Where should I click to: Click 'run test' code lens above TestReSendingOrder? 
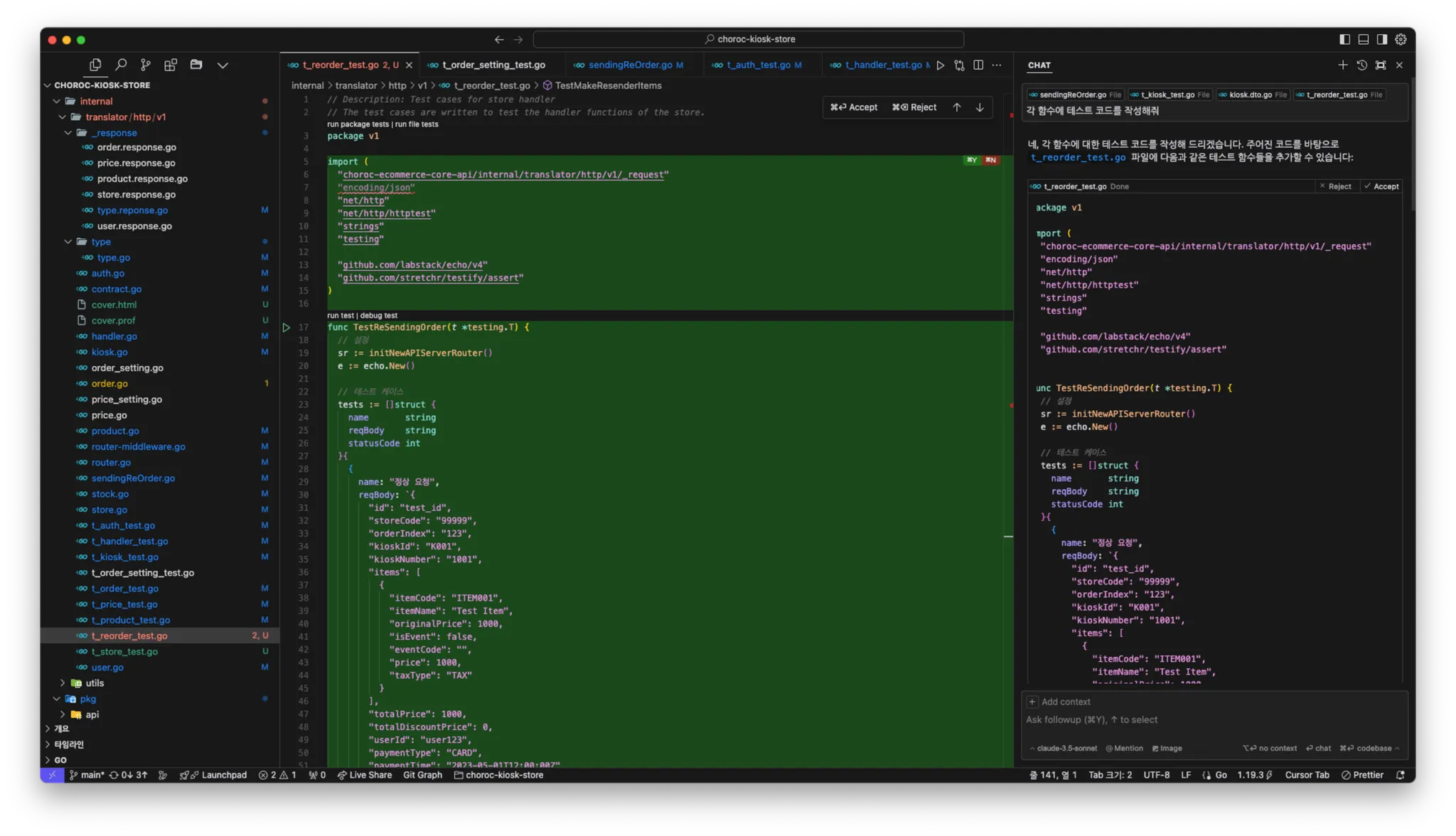pyautogui.click(x=340, y=315)
